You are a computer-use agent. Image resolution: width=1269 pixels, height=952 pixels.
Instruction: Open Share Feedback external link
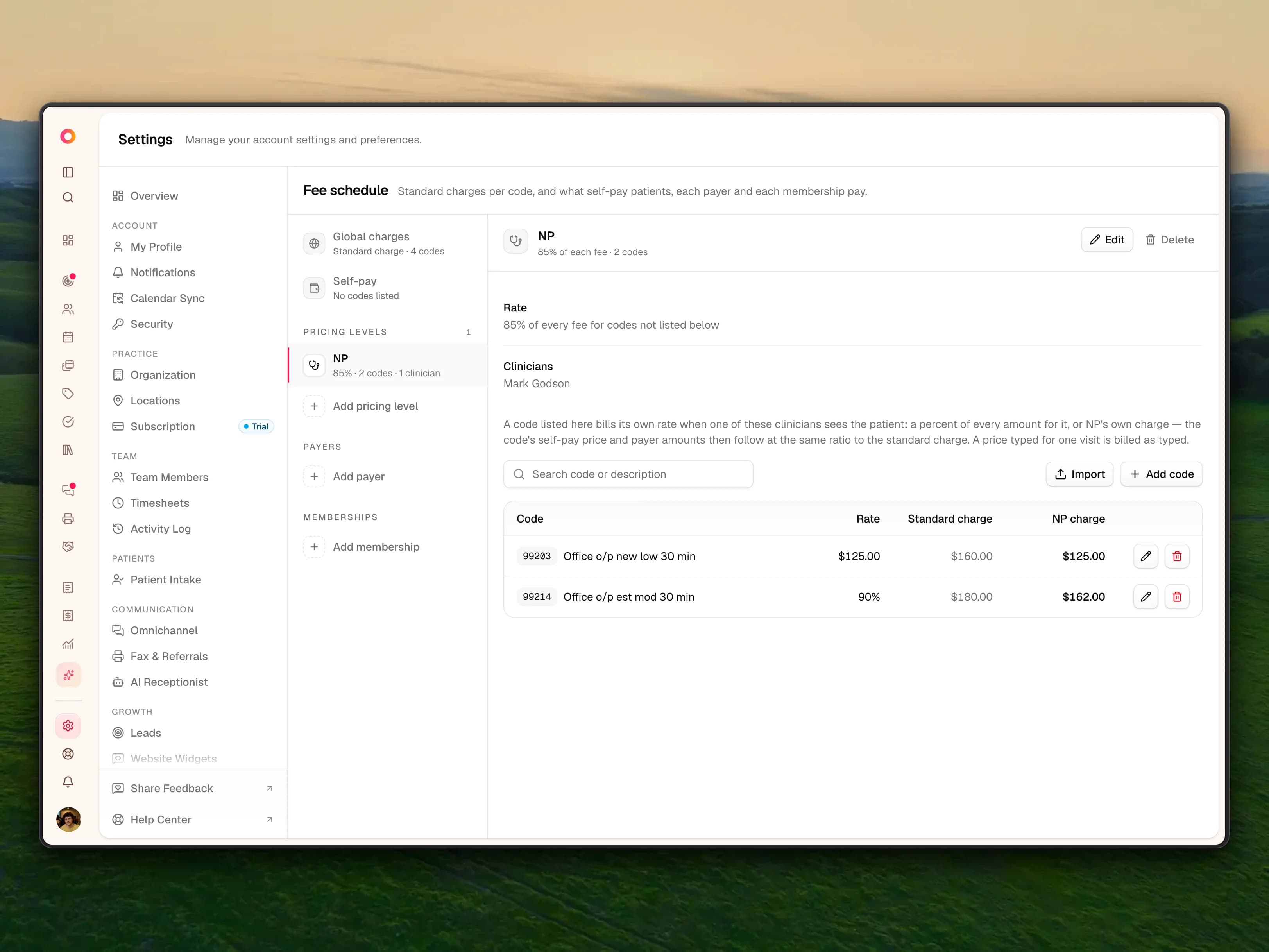[x=193, y=789]
